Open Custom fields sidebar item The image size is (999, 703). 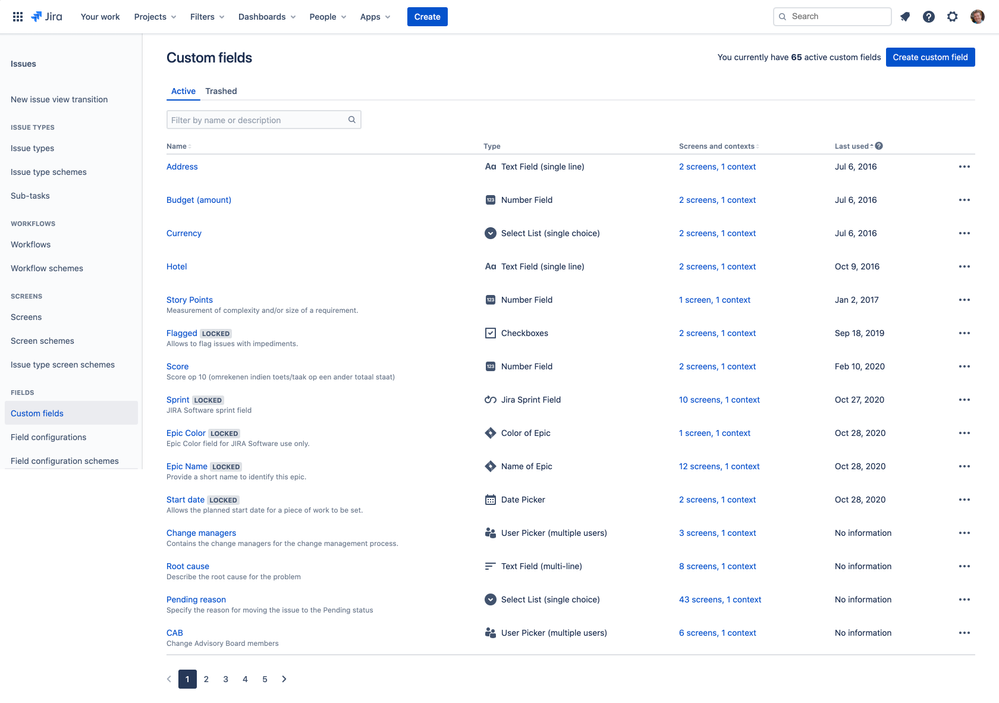[71, 413]
